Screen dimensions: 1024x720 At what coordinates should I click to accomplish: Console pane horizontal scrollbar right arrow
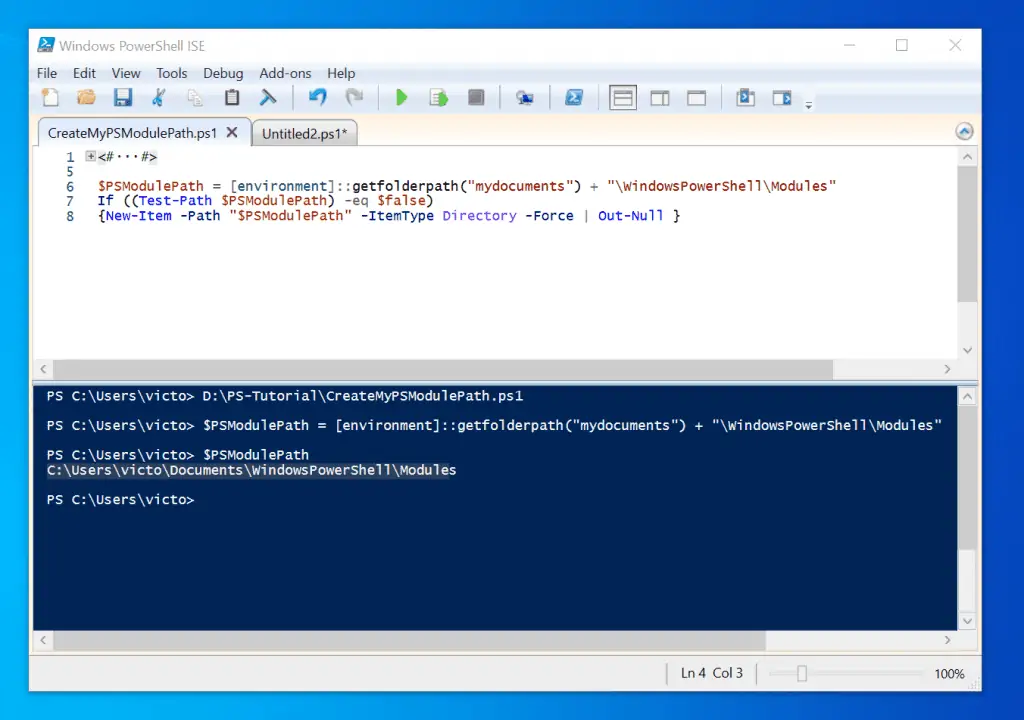[948, 640]
